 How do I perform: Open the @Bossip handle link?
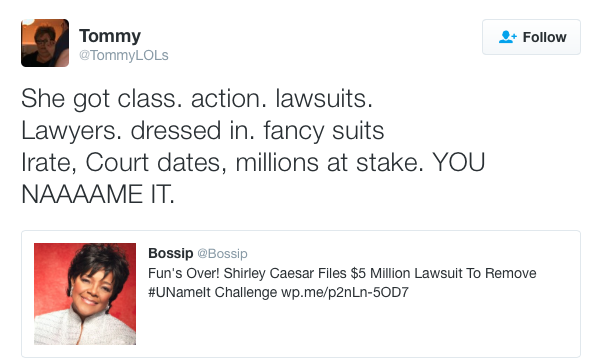[x=222, y=253]
